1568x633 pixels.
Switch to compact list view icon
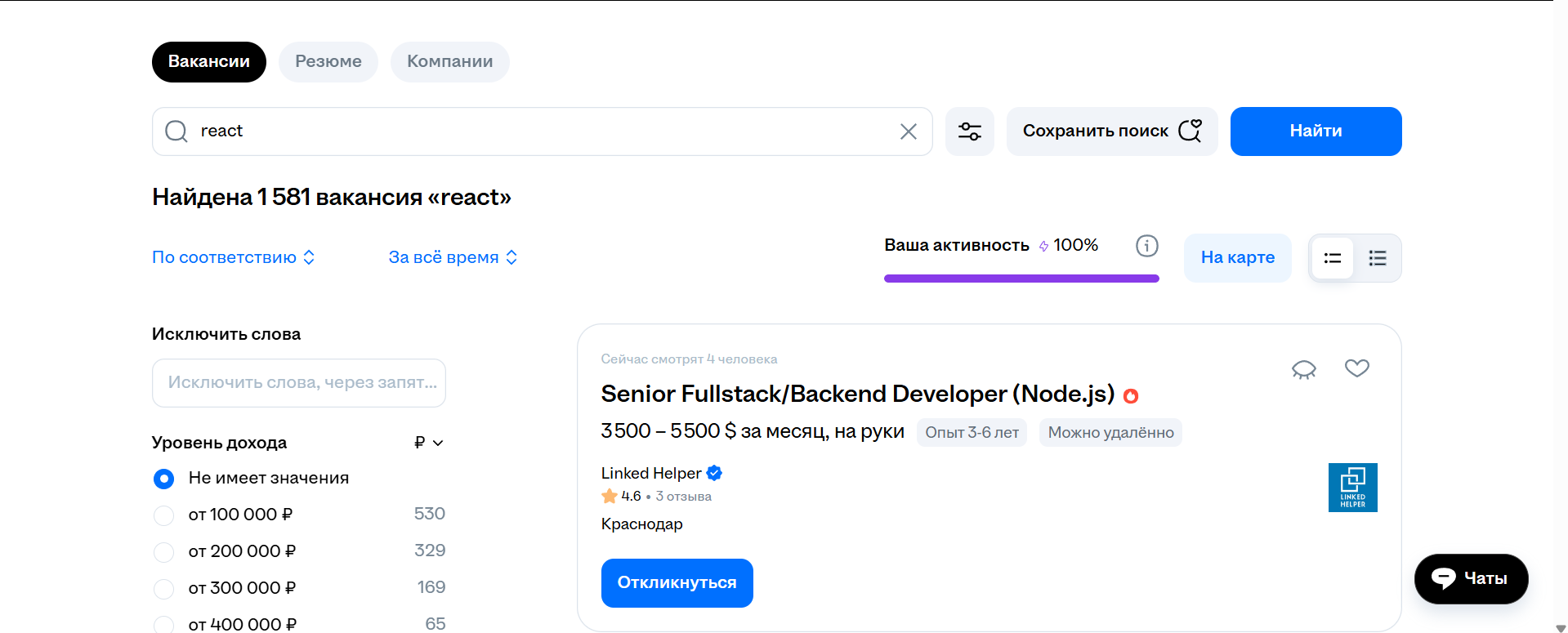tap(1332, 258)
